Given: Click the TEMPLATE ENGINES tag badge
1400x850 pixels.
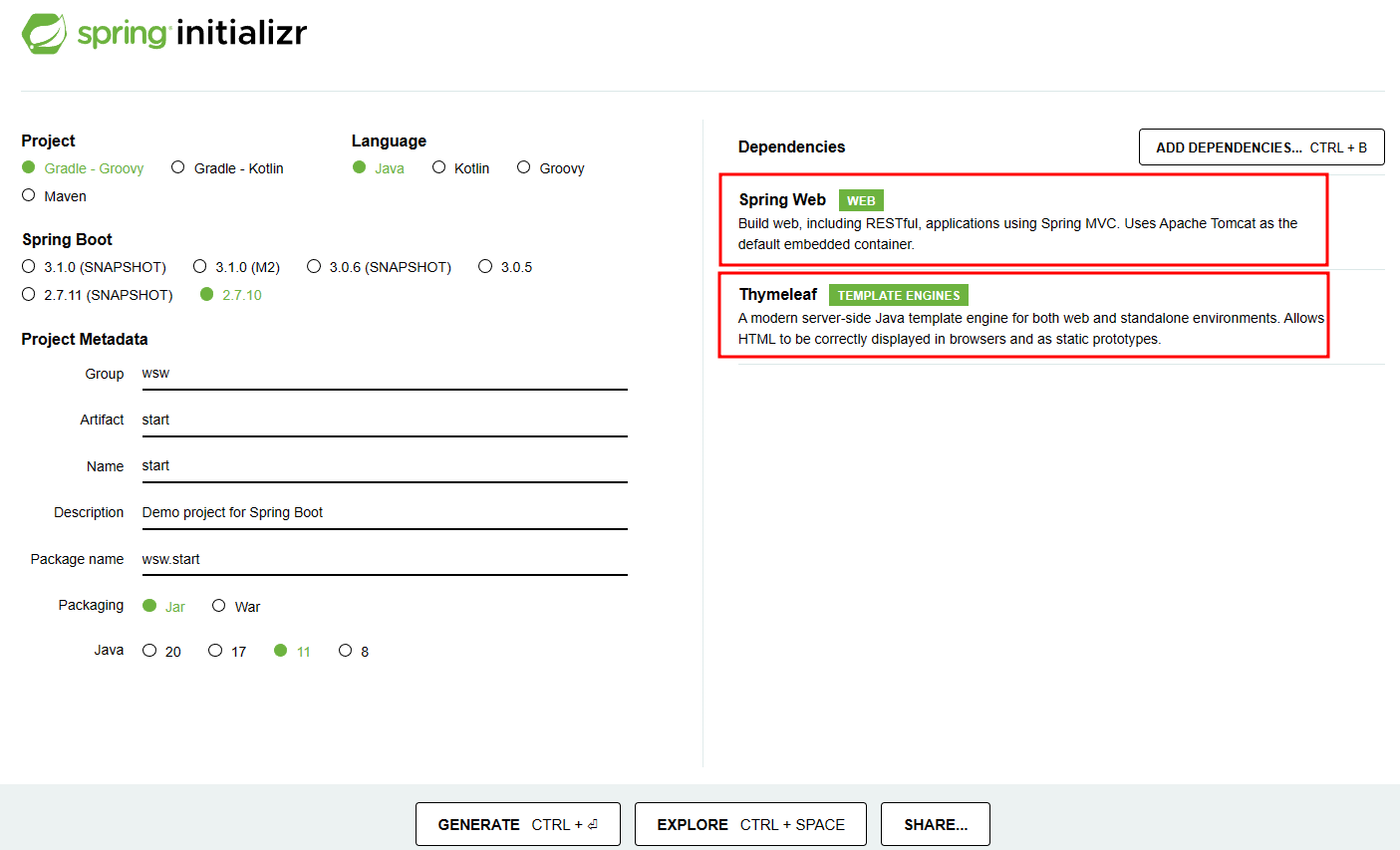Looking at the screenshot, I should (899, 295).
